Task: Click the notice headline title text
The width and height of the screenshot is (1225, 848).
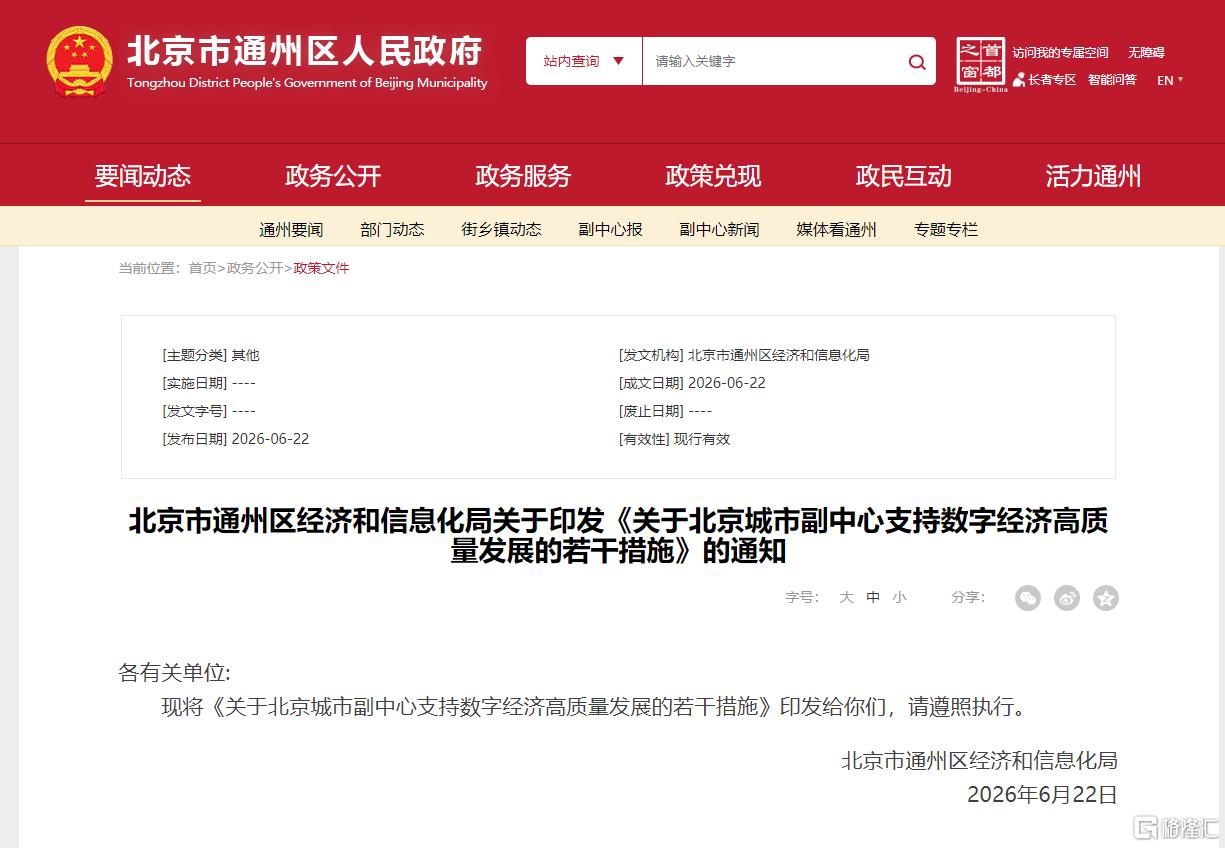Action: pyautogui.click(x=618, y=536)
